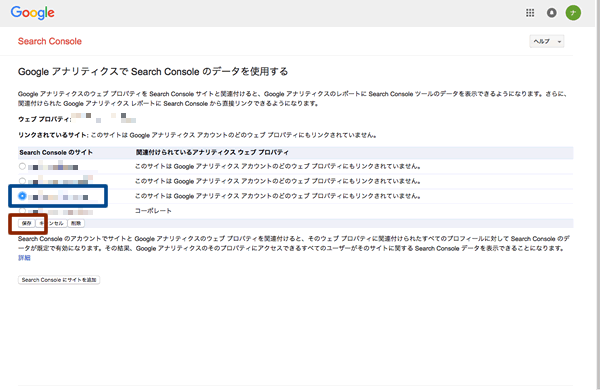This screenshot has width=600, height=390.
Task: Click the コーポレート property text
Action: coord(153,211)
